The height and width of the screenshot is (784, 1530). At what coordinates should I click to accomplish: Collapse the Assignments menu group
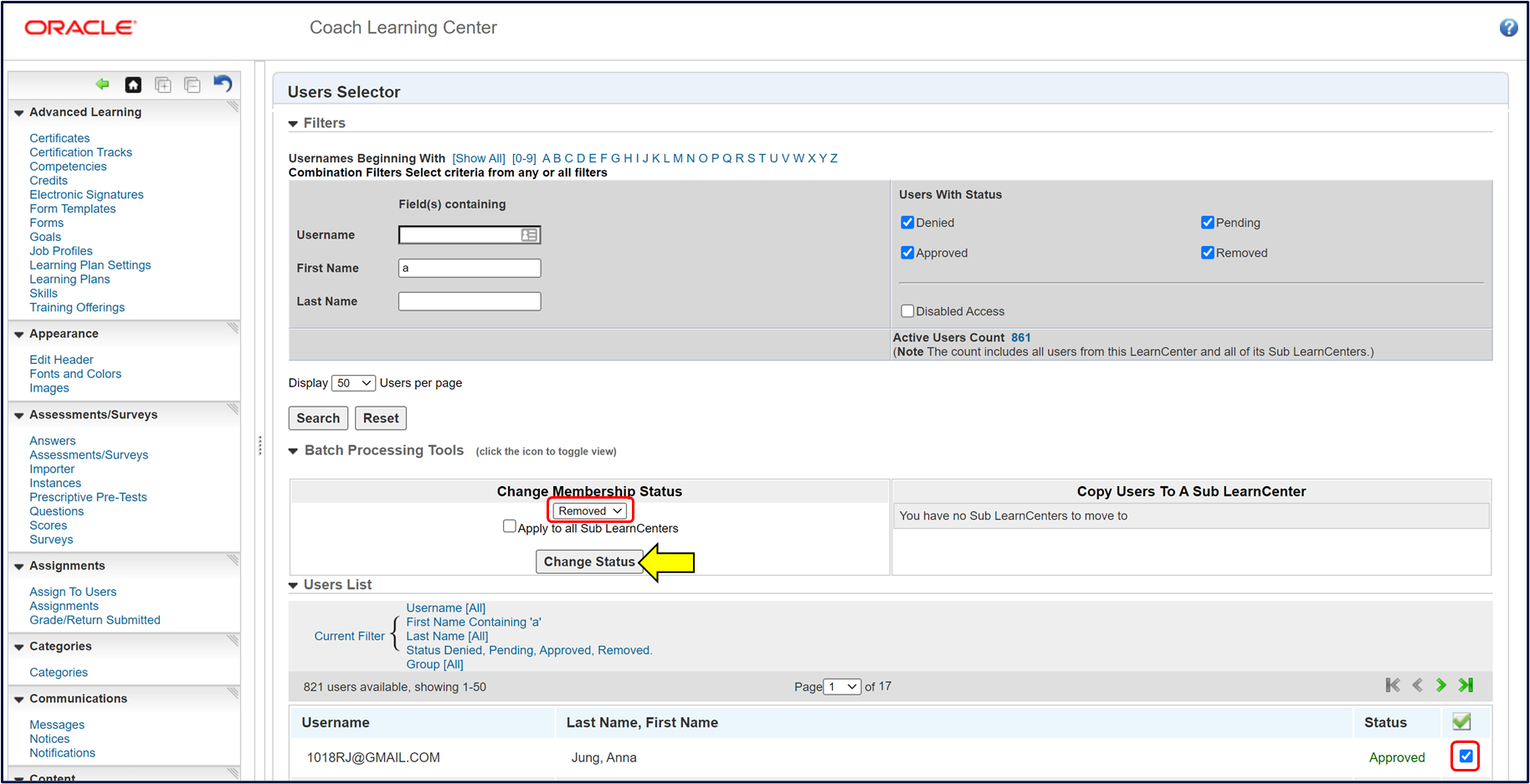point(18,566)
